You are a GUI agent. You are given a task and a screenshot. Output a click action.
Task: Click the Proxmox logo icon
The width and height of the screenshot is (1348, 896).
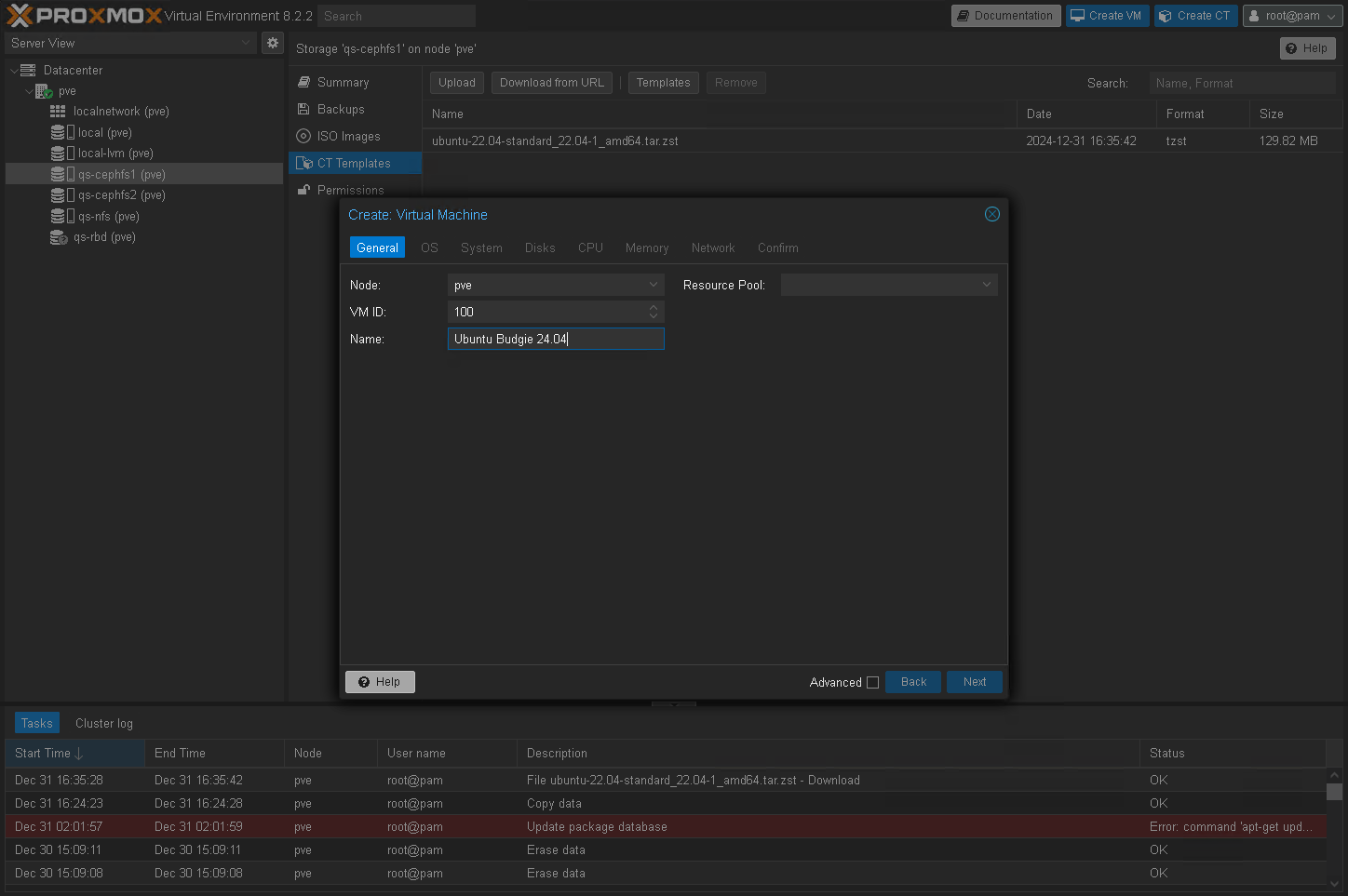point(20,16)
